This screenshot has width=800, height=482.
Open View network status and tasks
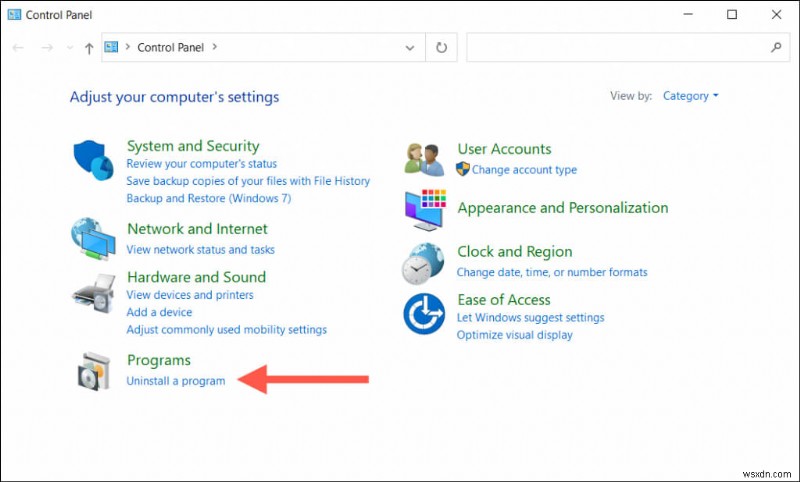(201, 249)
